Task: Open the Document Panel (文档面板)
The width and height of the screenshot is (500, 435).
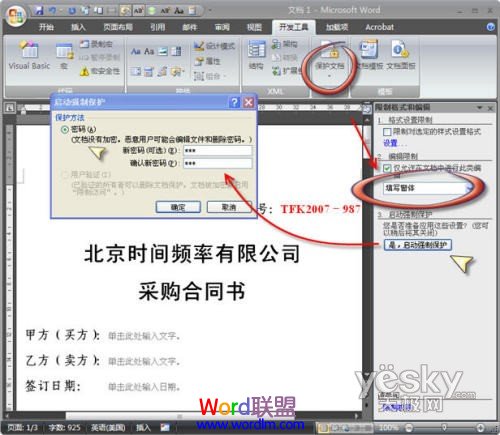Action: [x=401, y=55]
